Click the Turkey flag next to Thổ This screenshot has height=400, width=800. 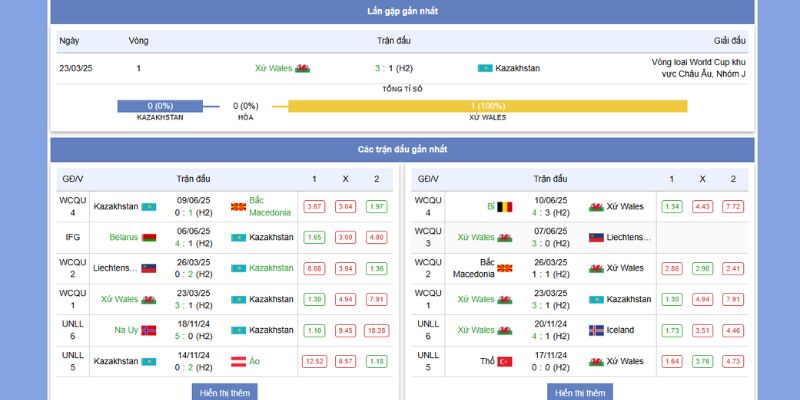coord(504,361)
